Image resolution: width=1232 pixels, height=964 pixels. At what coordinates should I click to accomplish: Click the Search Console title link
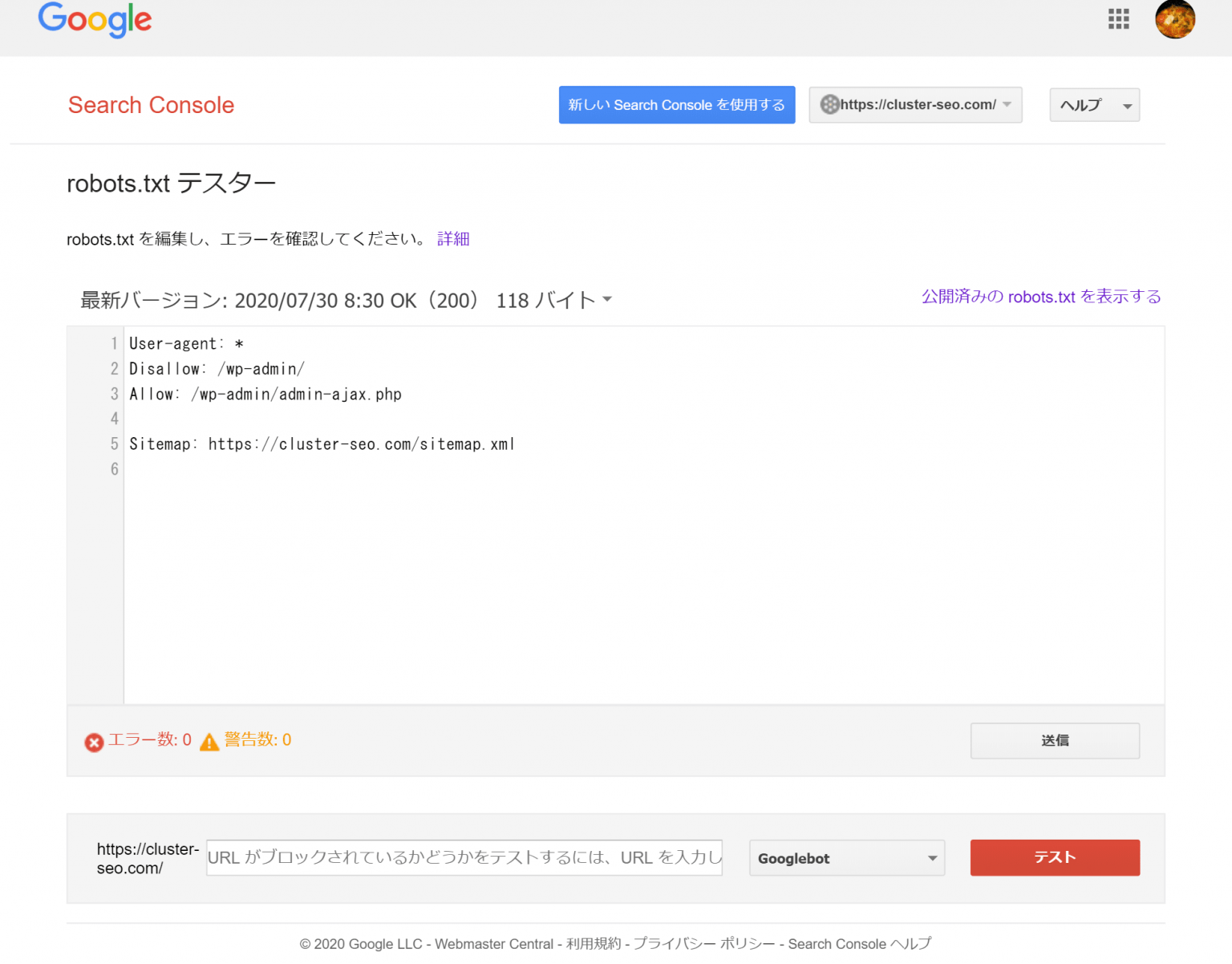[151, 105]
